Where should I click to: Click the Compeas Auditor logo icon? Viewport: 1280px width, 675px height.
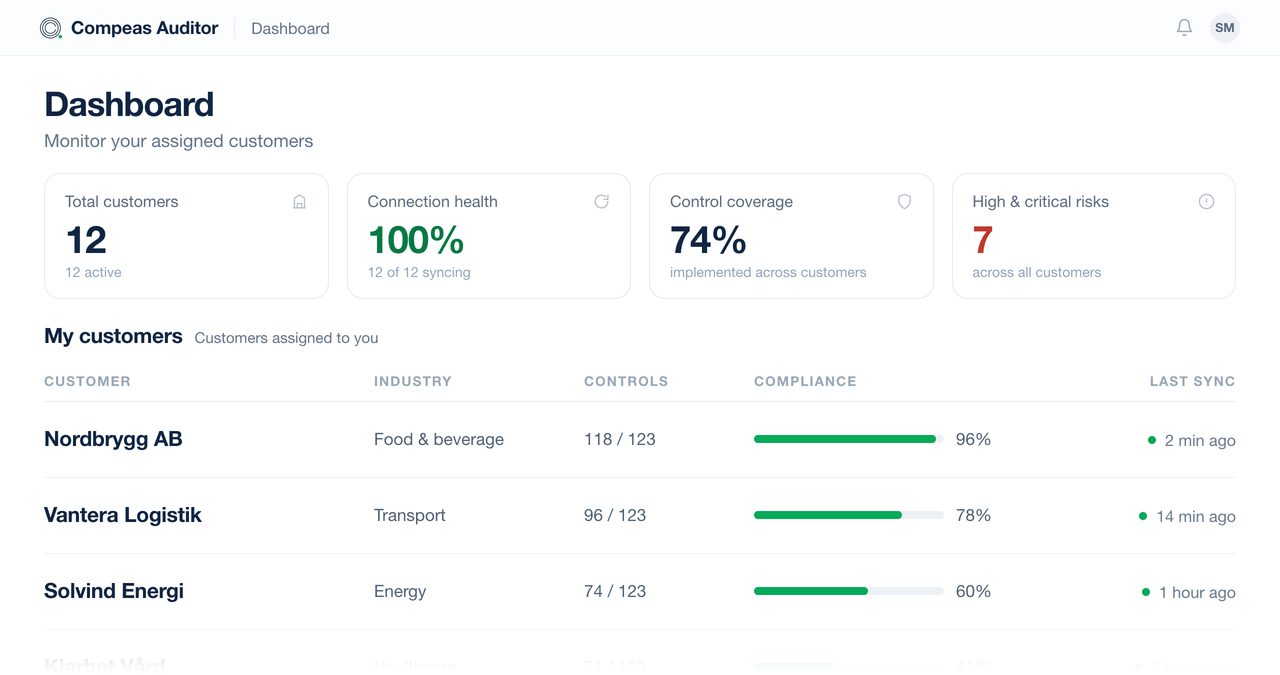tap(51, 28)
